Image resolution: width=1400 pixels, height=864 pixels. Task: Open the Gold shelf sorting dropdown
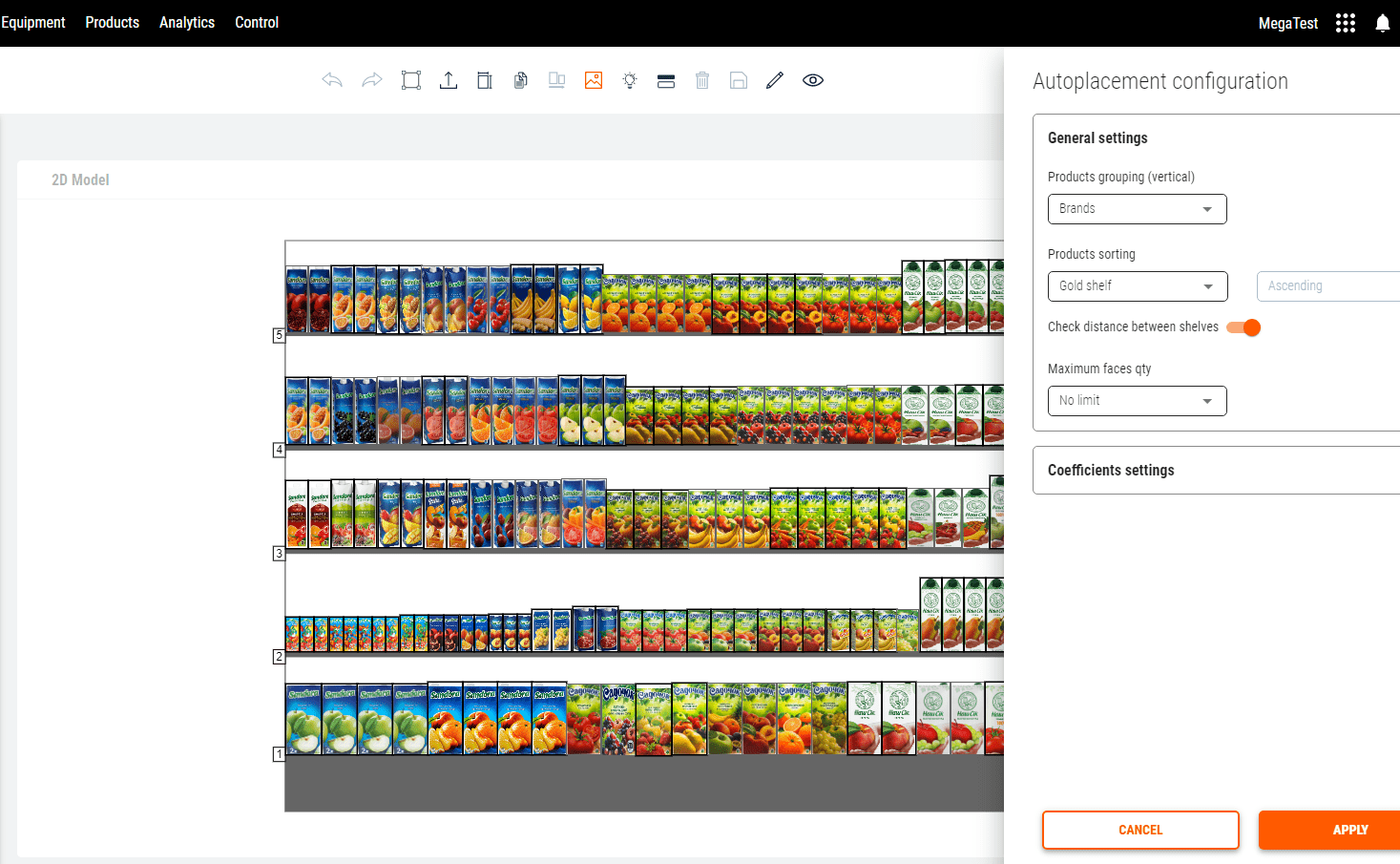click(x=1137, y=286)
